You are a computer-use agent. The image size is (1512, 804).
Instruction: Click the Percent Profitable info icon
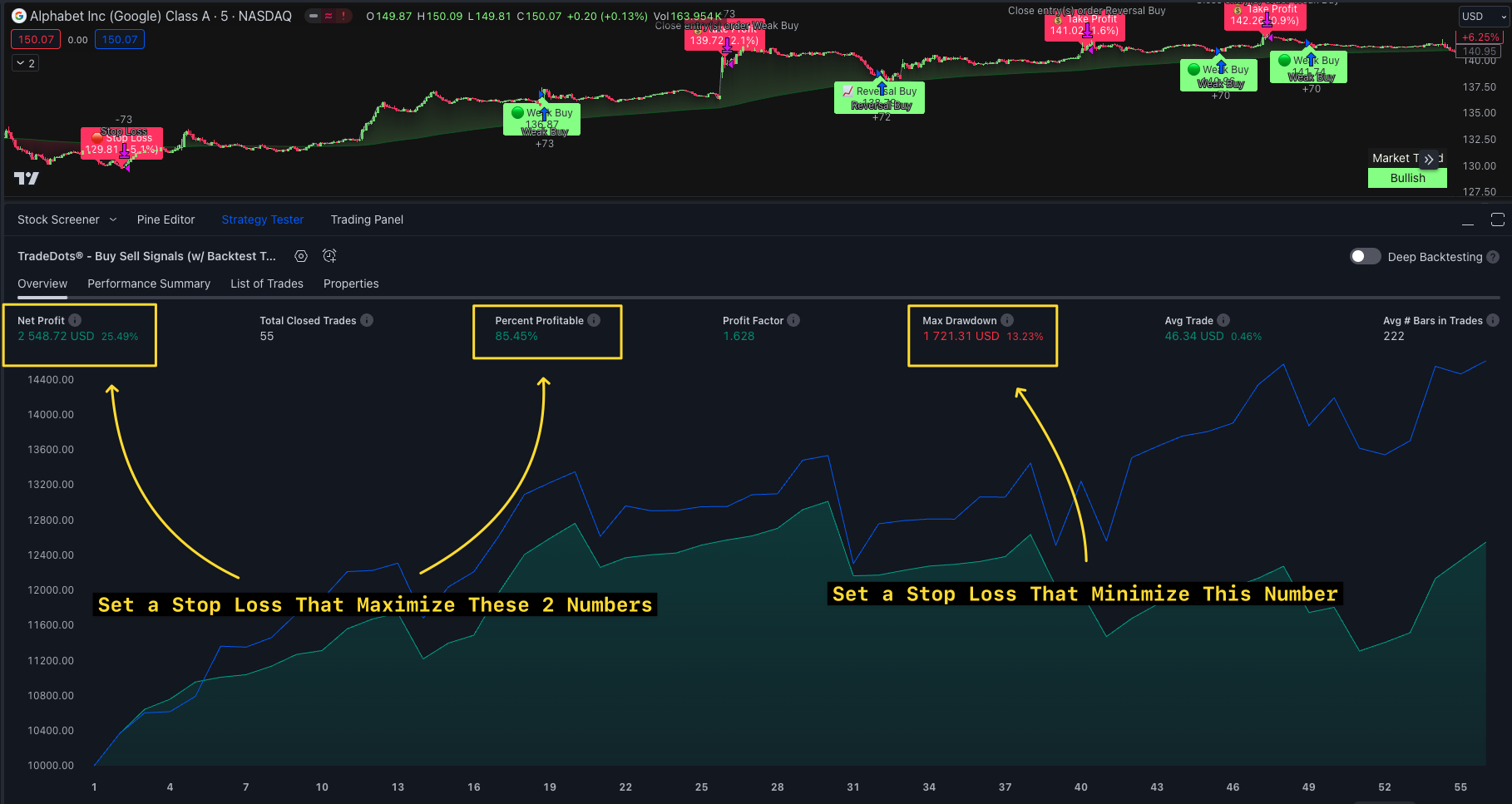594,320
